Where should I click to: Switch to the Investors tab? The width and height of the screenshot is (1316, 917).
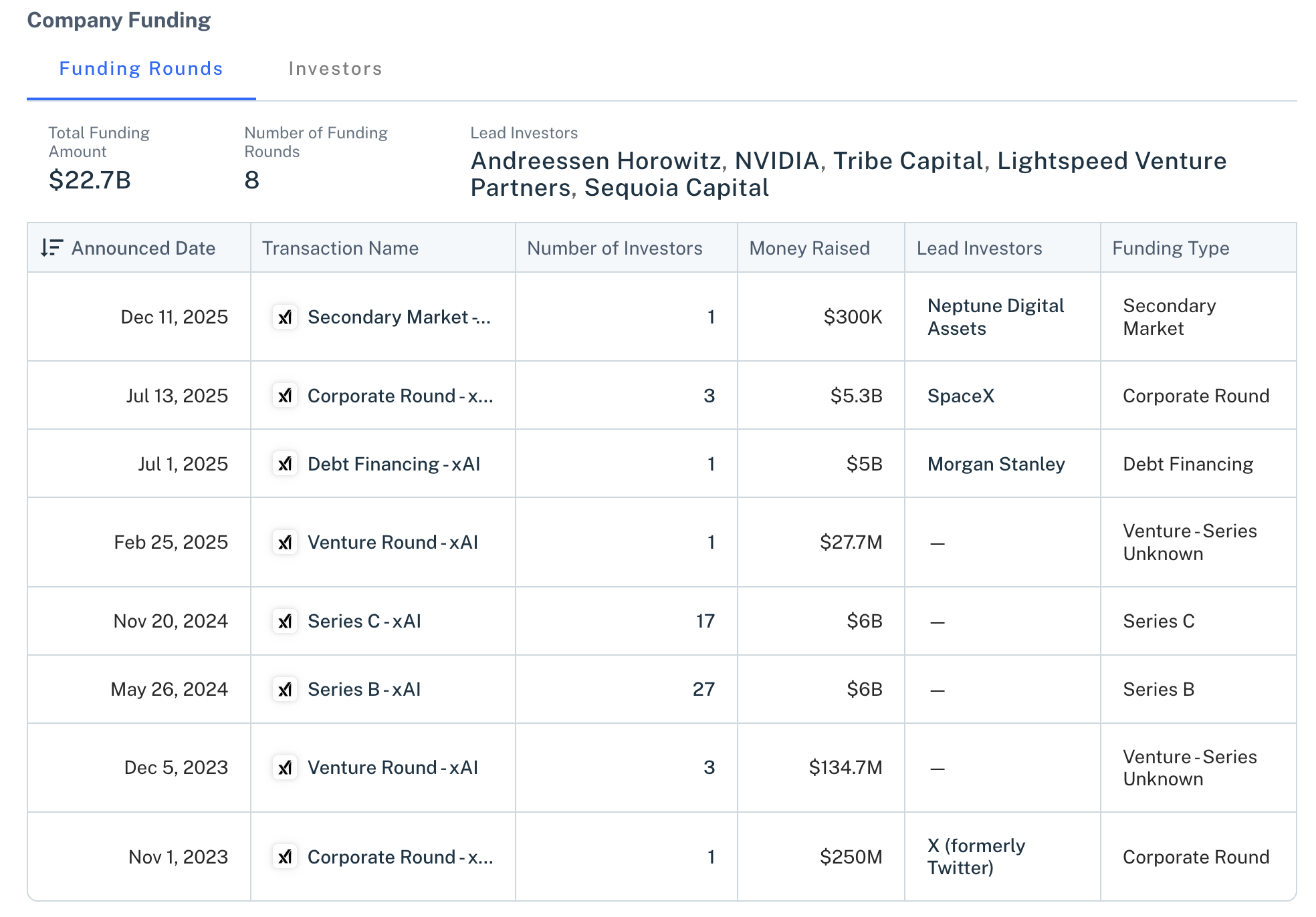(x=335, y=69)
